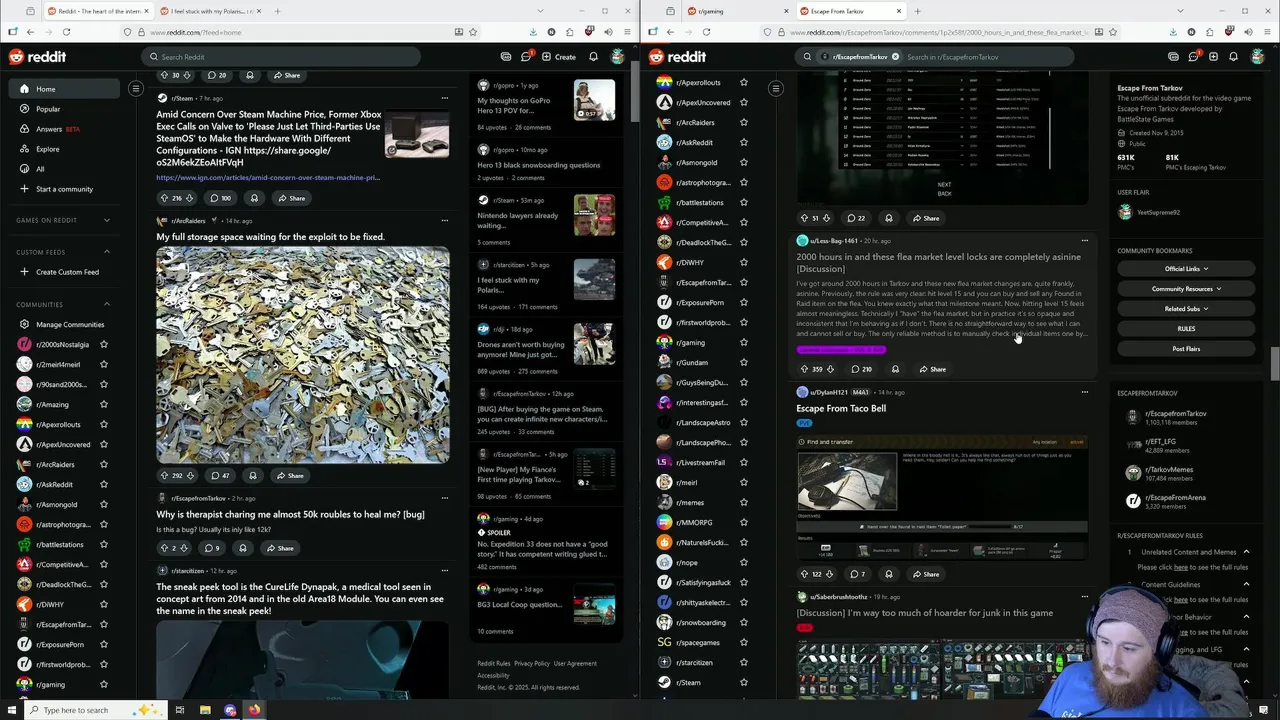Open overflow menu on r/Steam post
This screenshot has width=1280, height=720.
[x=444, y=98]
